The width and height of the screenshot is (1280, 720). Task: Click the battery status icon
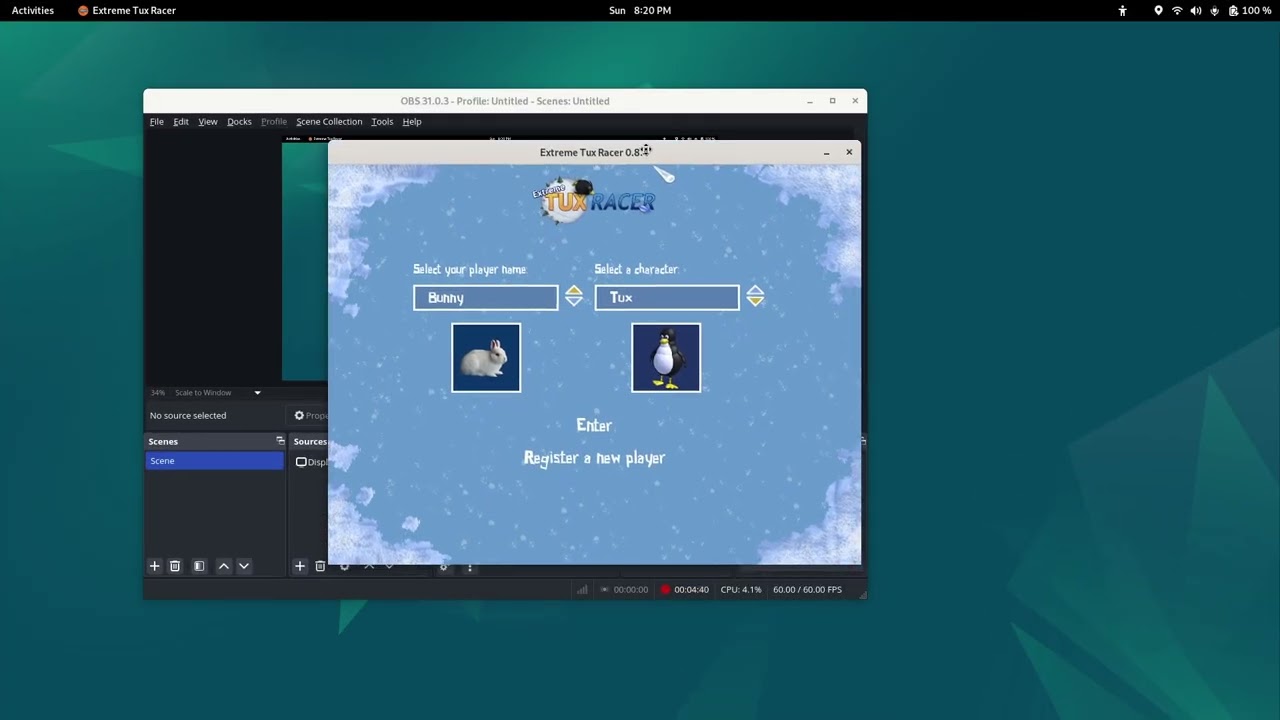pos(1233,11)
